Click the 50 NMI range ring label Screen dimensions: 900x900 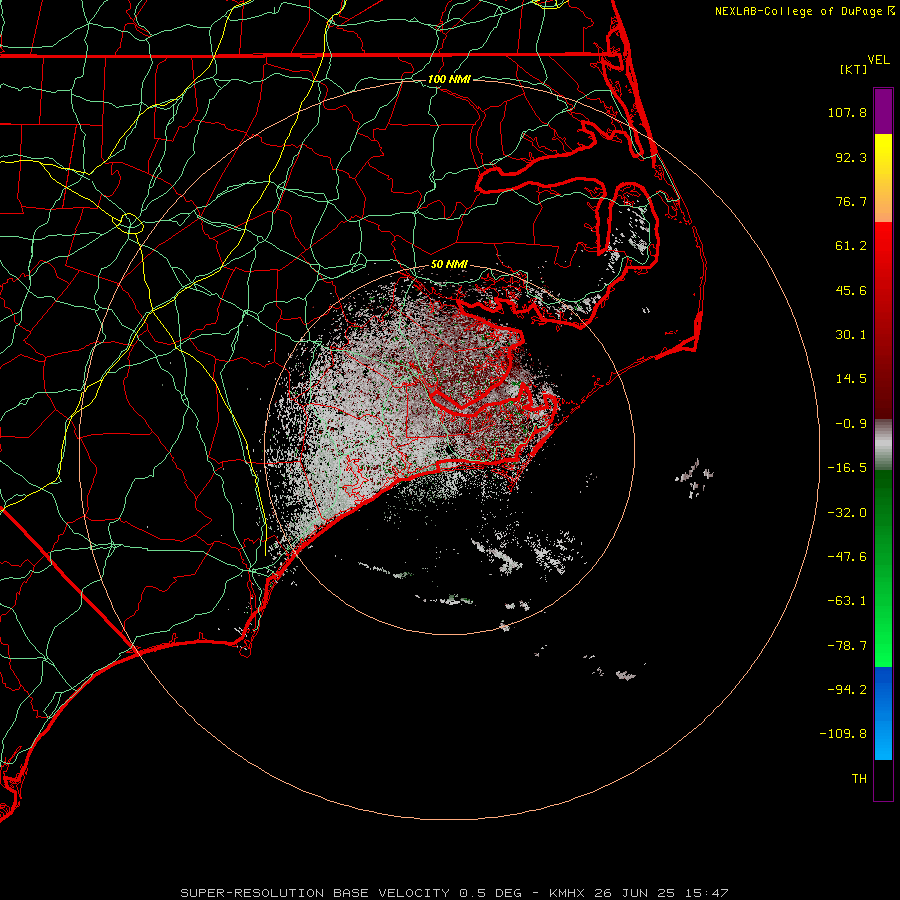[449, 264]
